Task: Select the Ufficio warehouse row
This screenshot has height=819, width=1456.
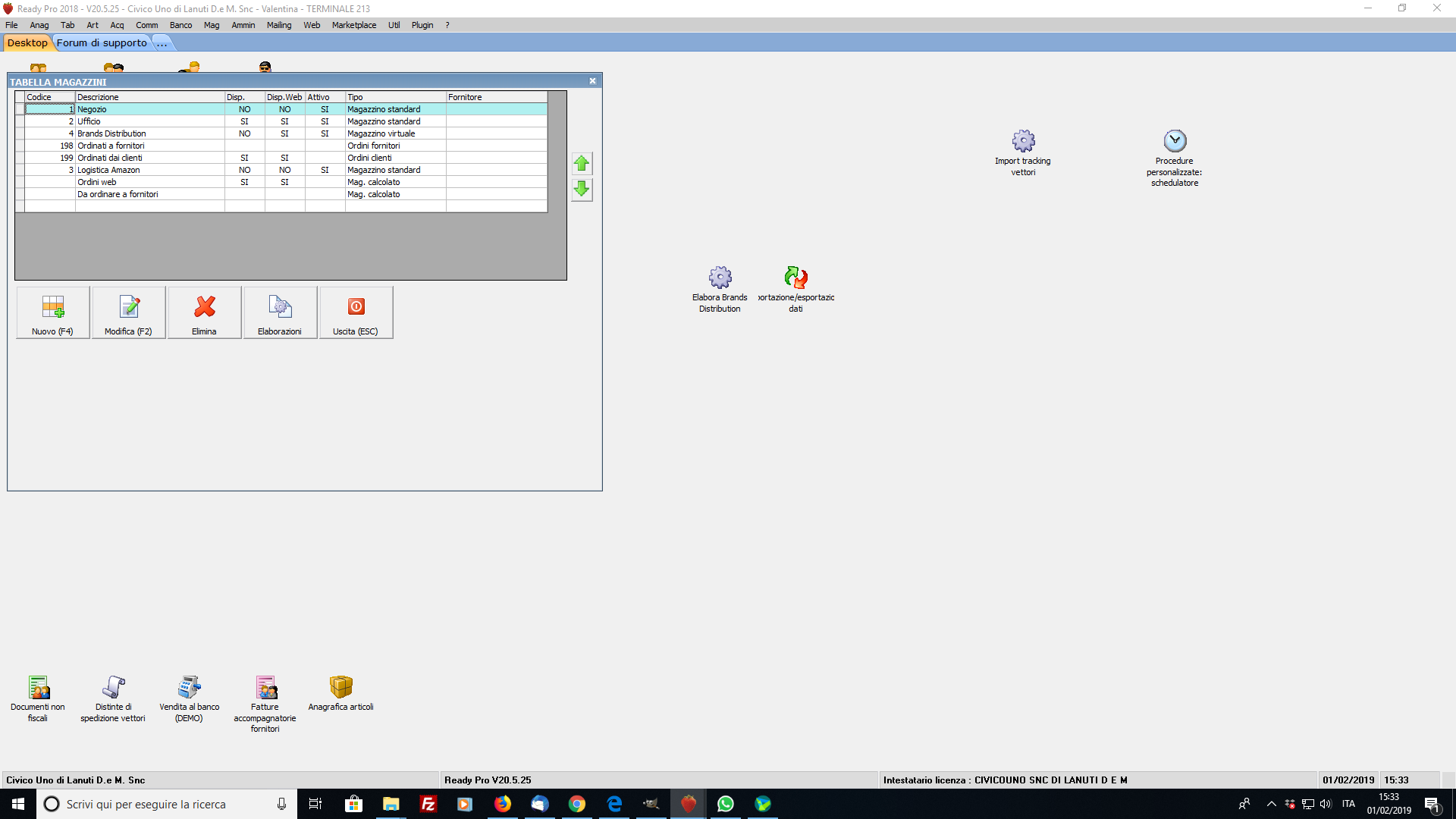Action: (x=281, y=121)
